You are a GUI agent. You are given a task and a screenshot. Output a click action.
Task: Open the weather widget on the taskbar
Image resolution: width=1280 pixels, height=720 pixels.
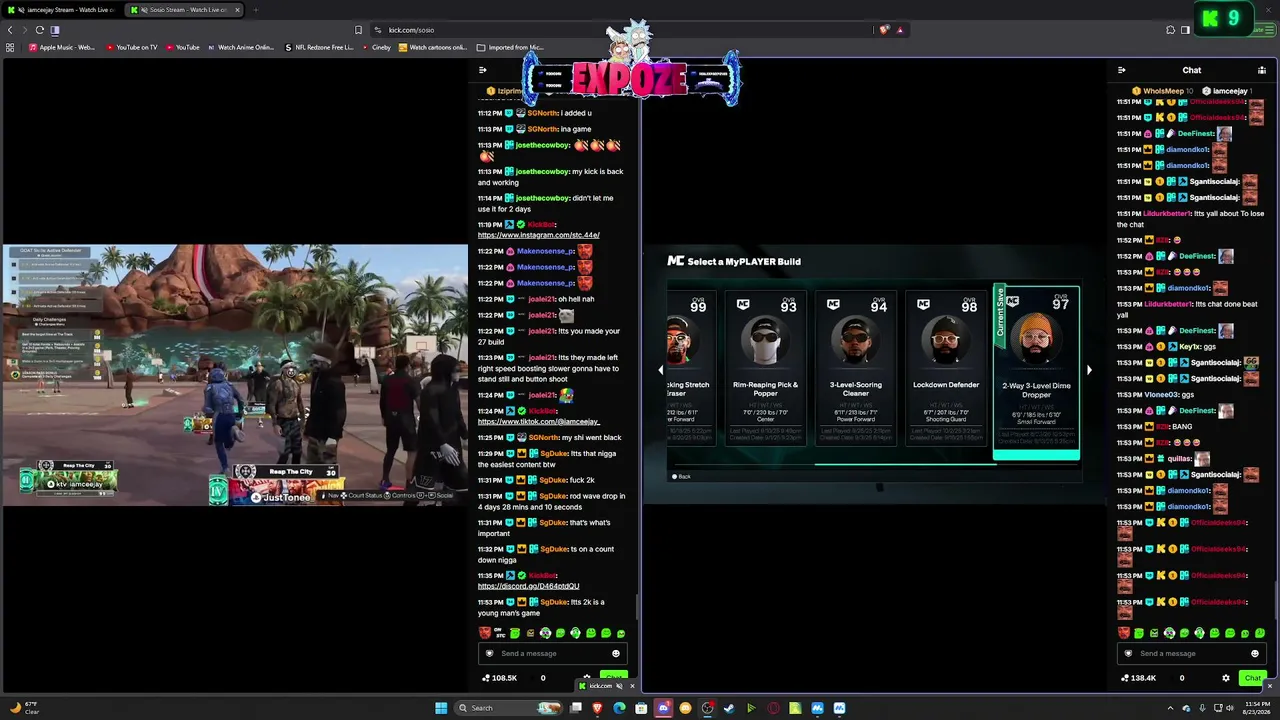[x=24, y=708]
